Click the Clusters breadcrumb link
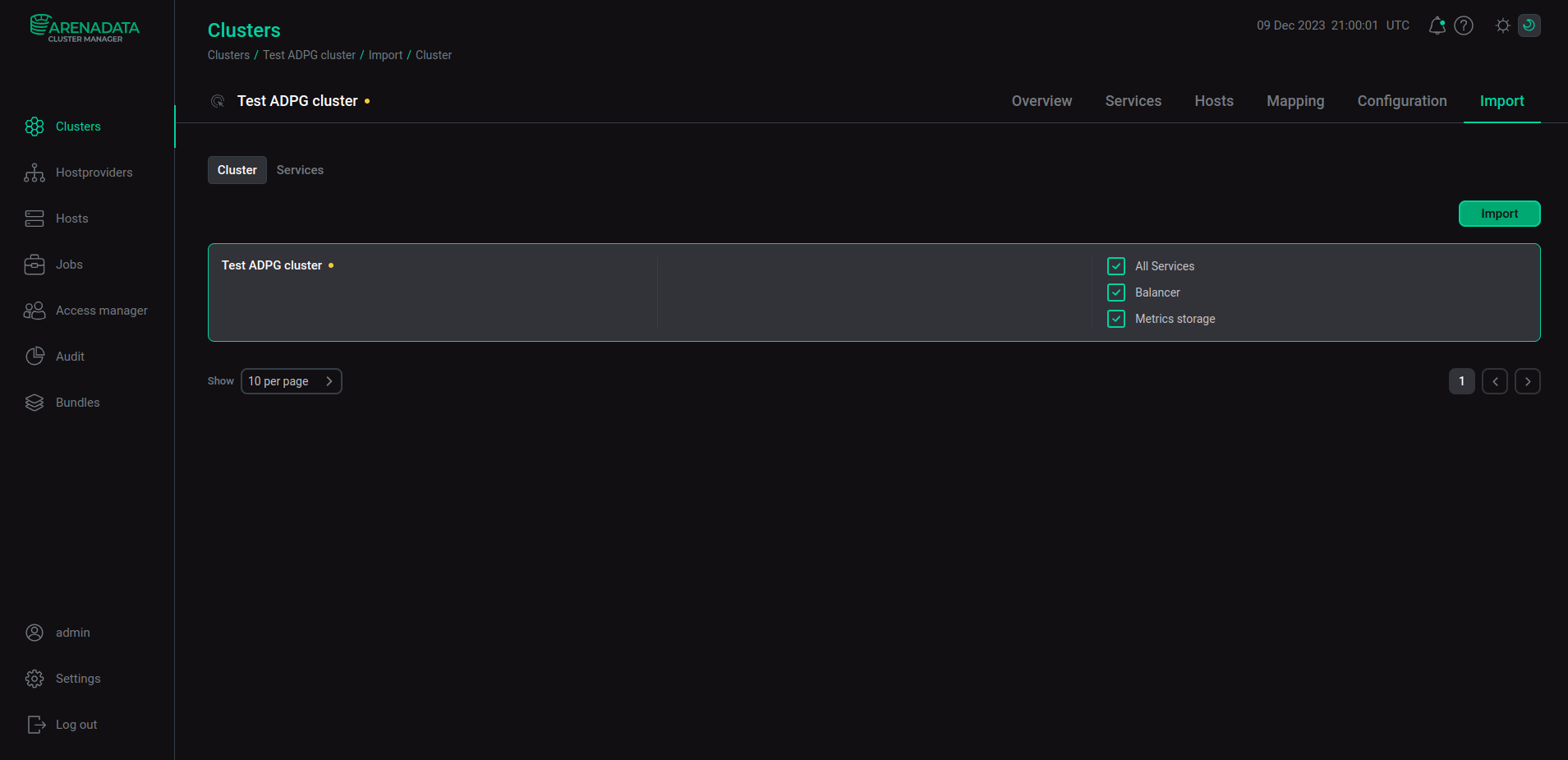 (x=228, y=55)
